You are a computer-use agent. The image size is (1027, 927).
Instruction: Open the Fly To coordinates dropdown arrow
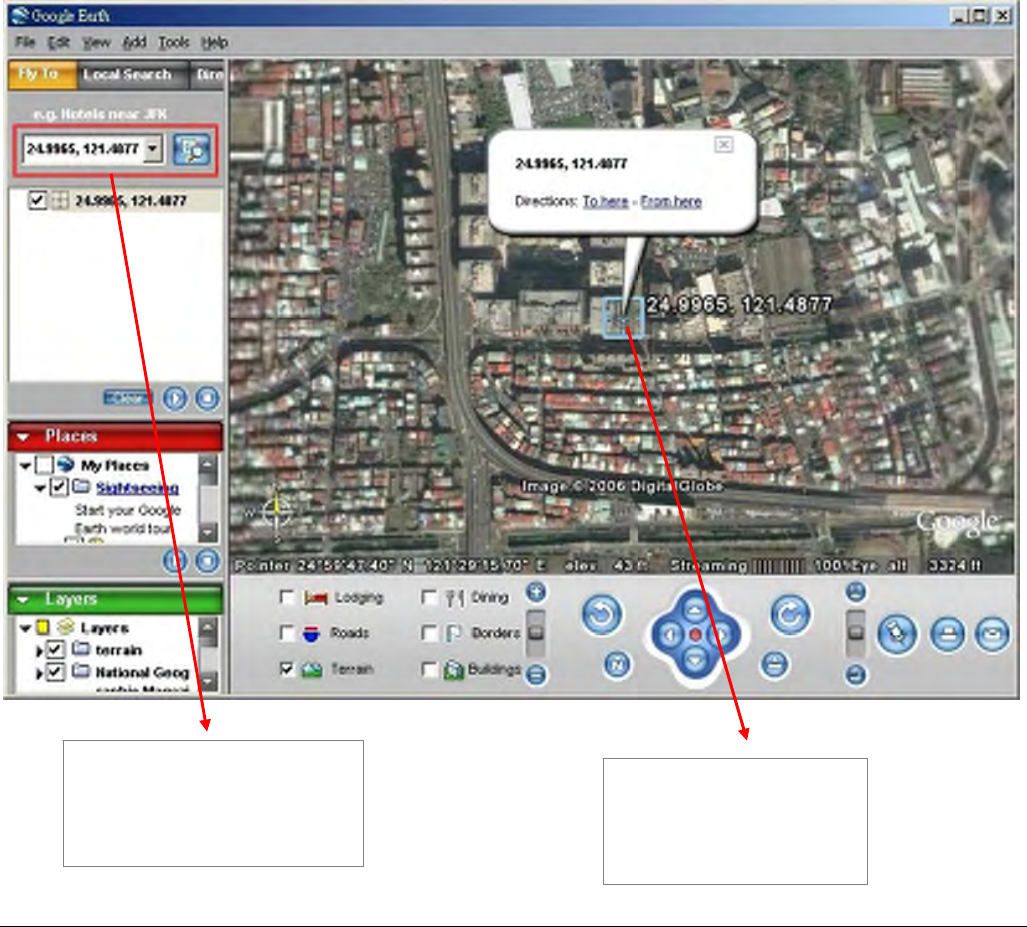click(x=153, y=149)
